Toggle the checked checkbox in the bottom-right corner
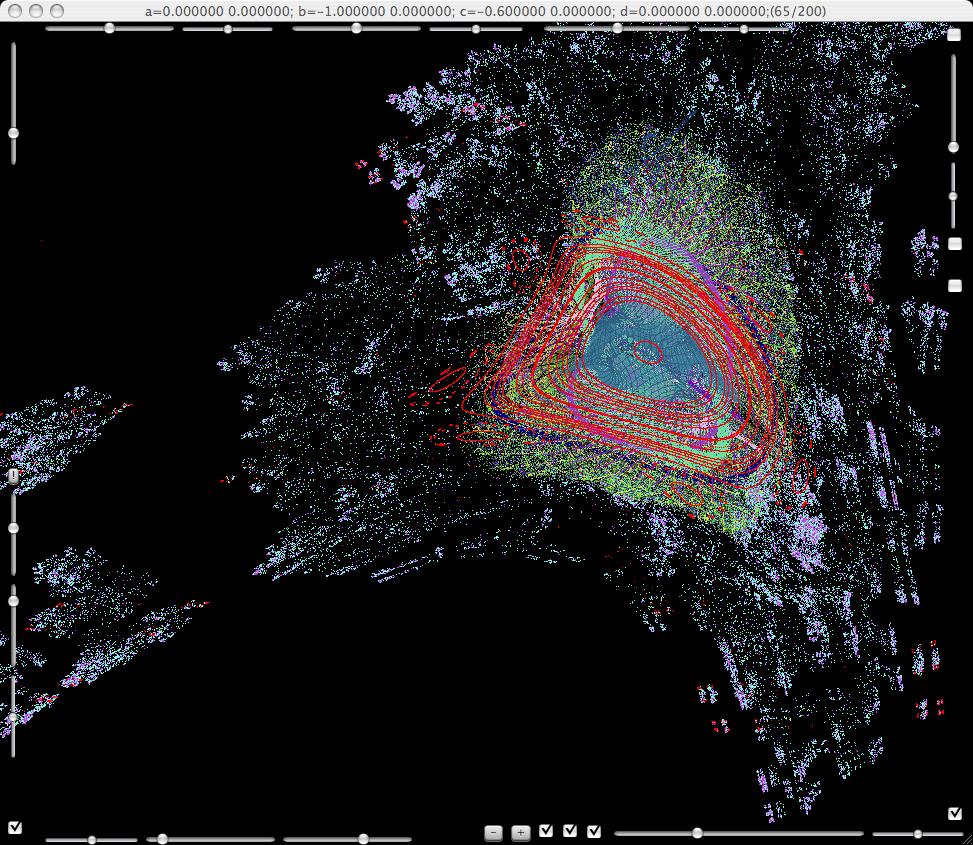 point(955,813)
